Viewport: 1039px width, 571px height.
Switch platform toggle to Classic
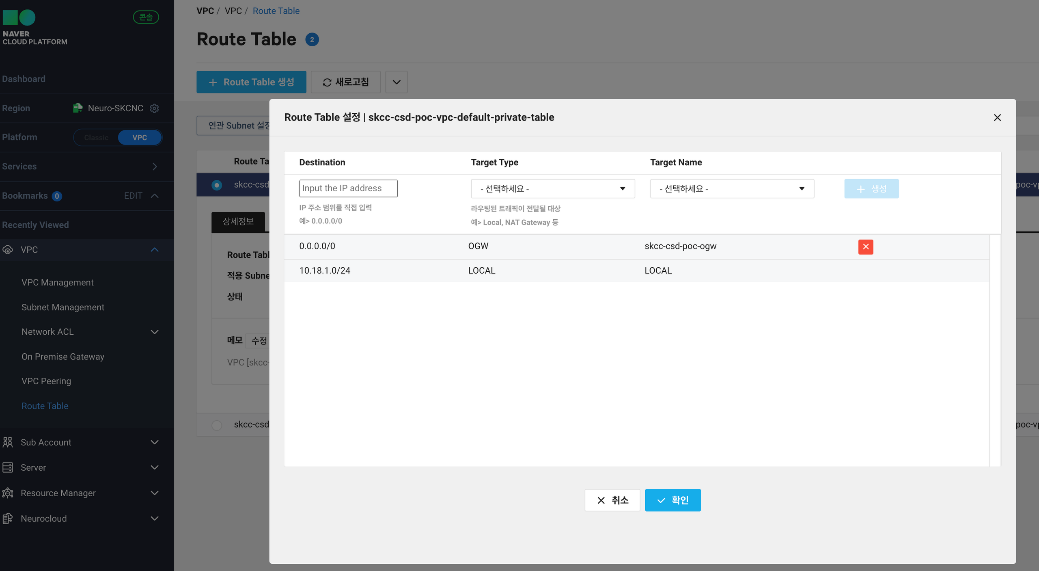click(96, 138)
